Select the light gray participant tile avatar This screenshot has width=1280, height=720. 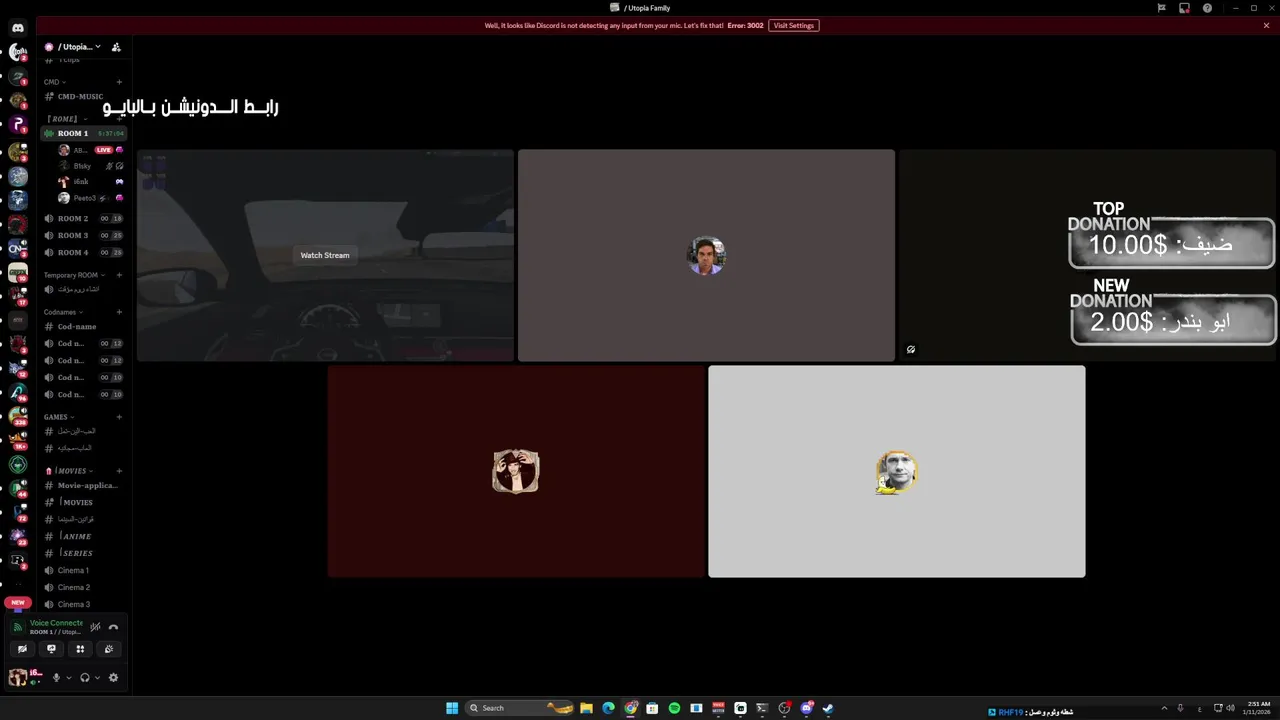click(x=897, y=472)
